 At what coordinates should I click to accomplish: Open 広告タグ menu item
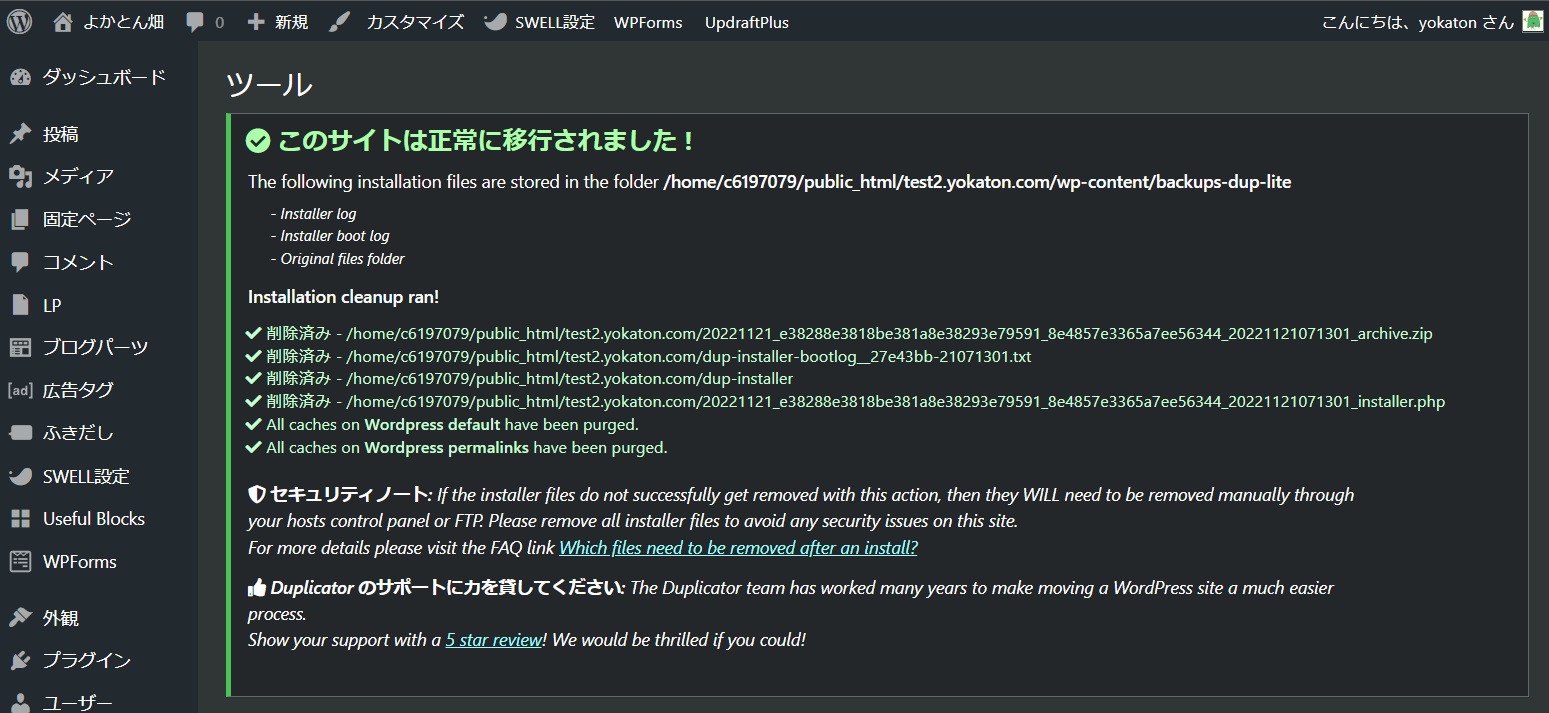click(x=78, y=390)
